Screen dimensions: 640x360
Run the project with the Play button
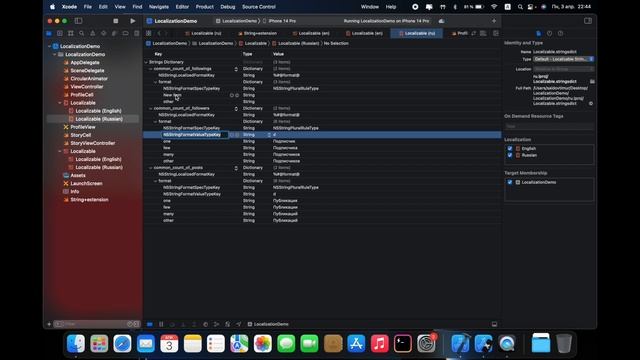(133, 21)
